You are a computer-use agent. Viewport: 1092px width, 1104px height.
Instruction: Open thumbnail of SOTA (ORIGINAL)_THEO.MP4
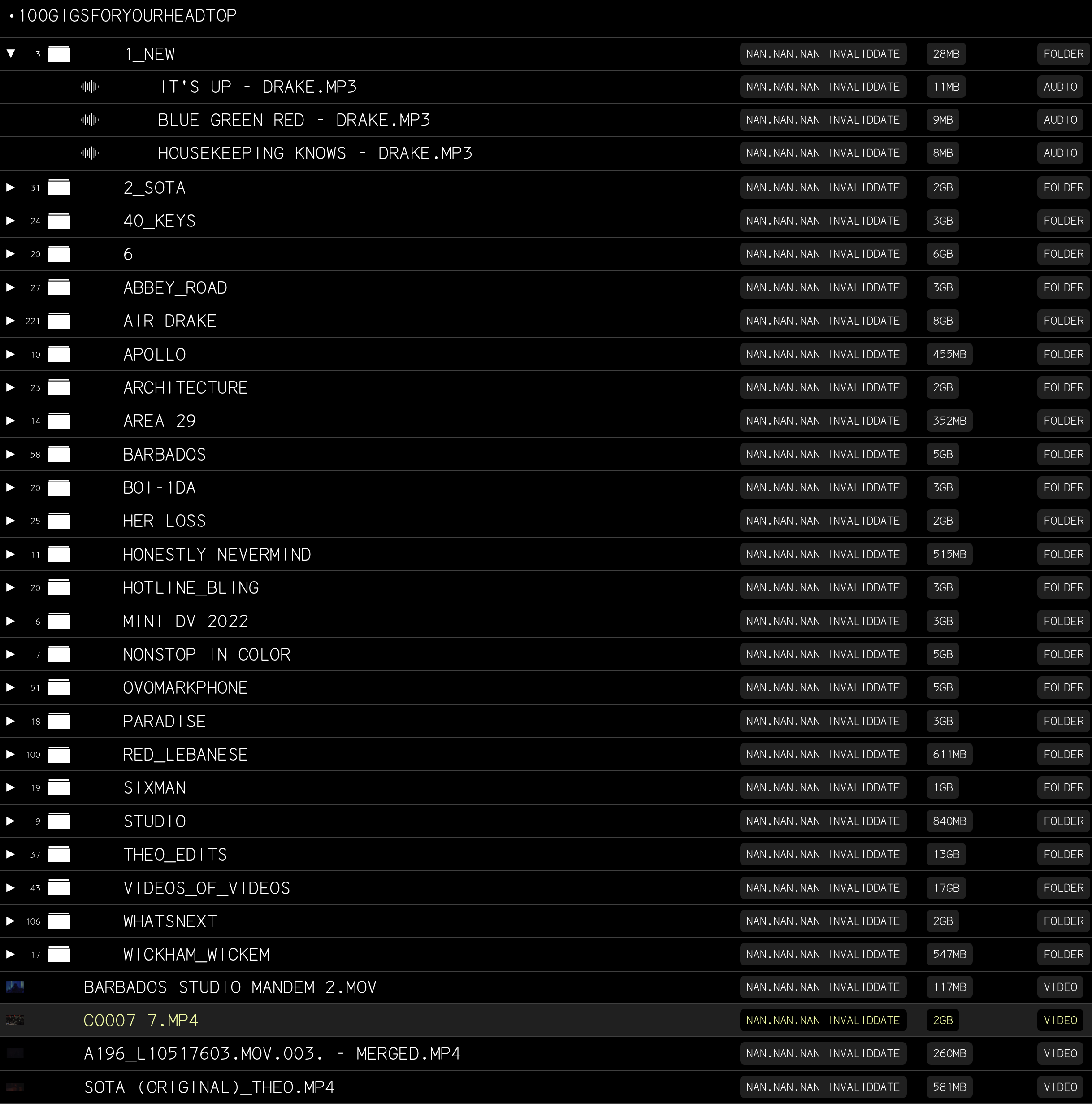15,1087
